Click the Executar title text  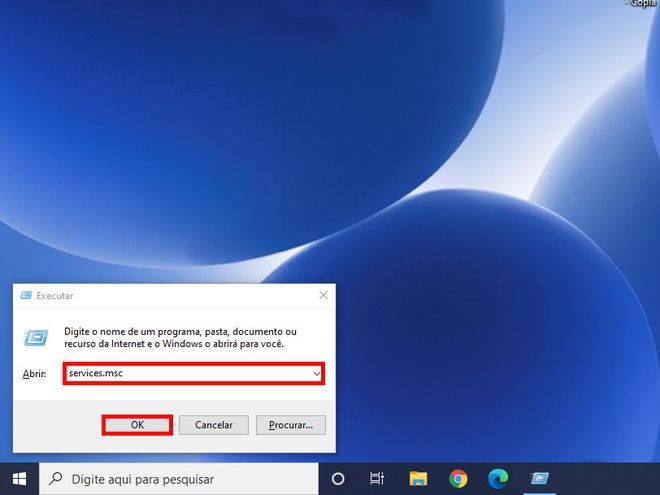[x=55, y=295]
